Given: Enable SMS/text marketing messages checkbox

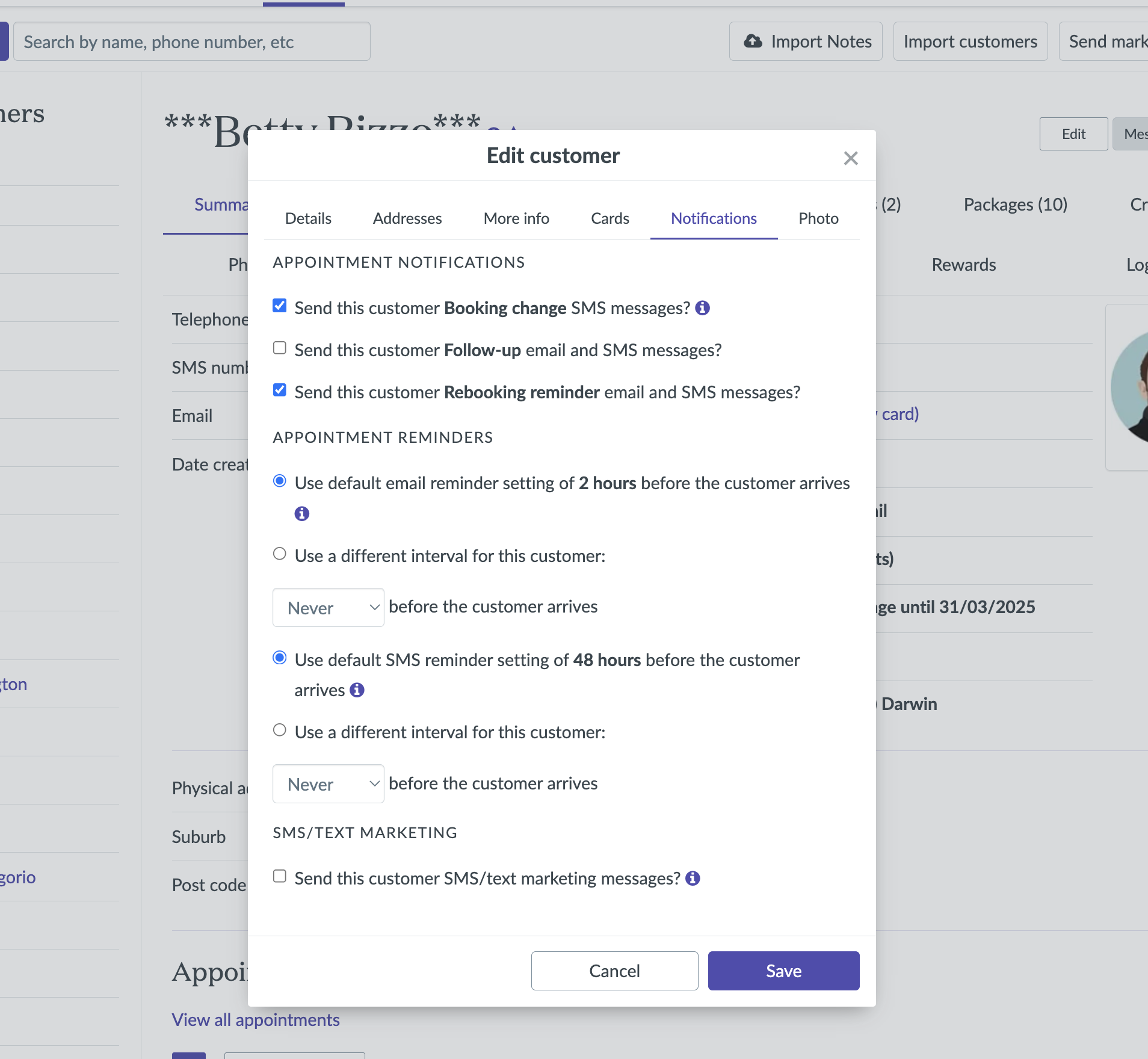Looking at the screenshot, I should pyautogui.click(x=280, y=877).
